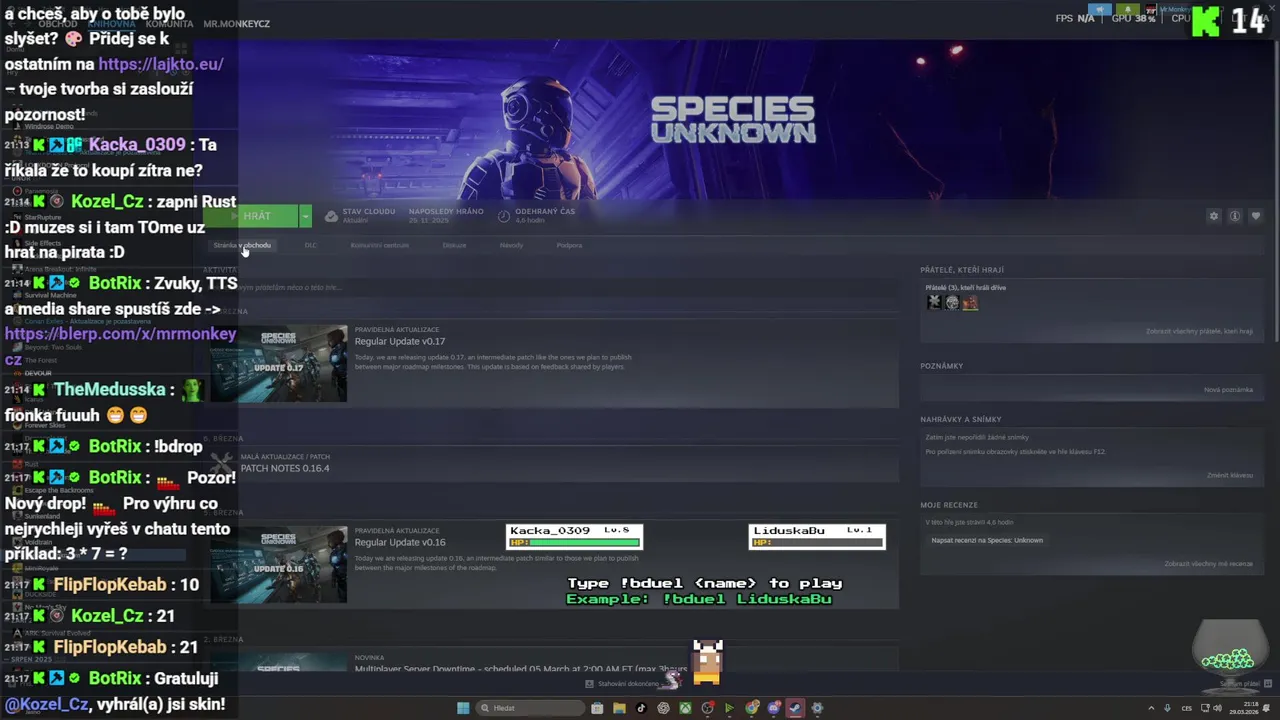
Task: Open the dropdown arrow beside HRÁT
Action: point(305,216)
